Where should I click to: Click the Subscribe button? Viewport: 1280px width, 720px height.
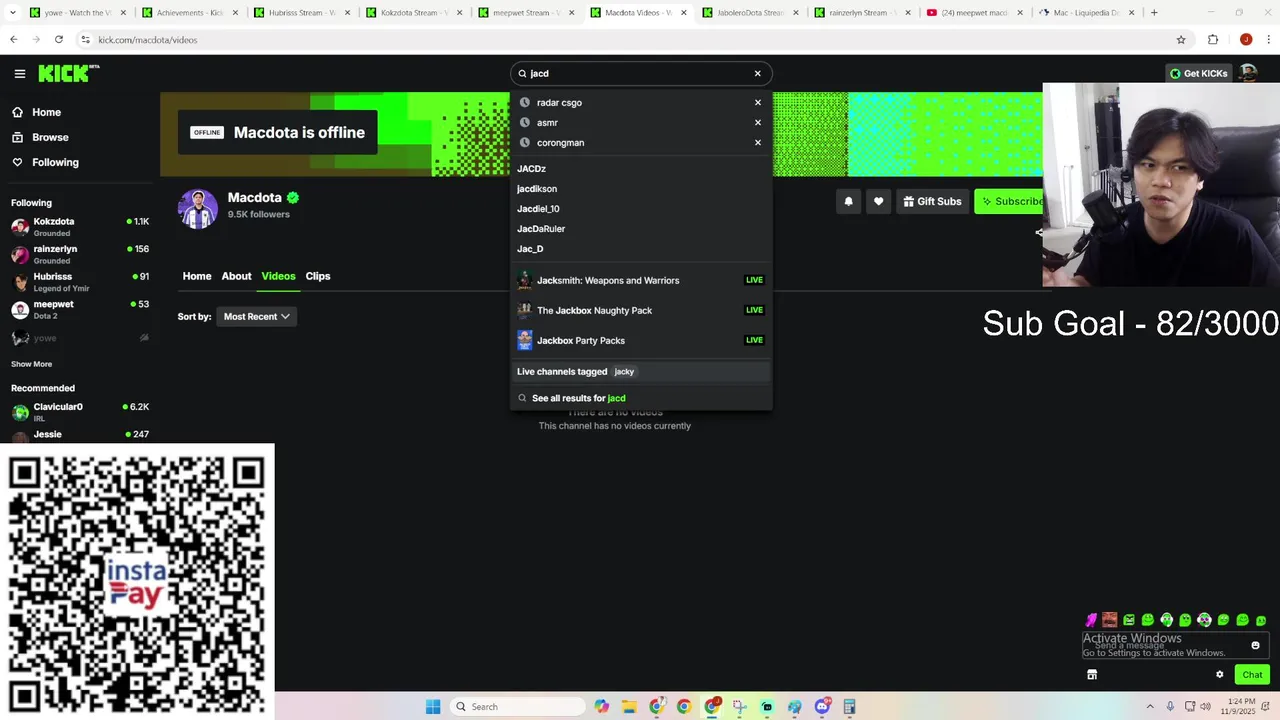click(1009, 201)
